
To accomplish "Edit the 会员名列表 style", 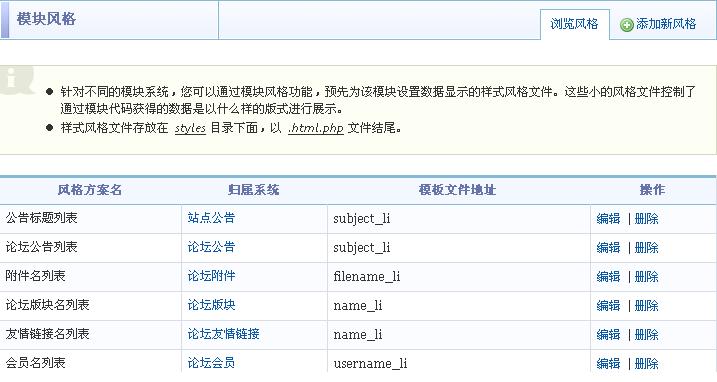I will point(608,363).
